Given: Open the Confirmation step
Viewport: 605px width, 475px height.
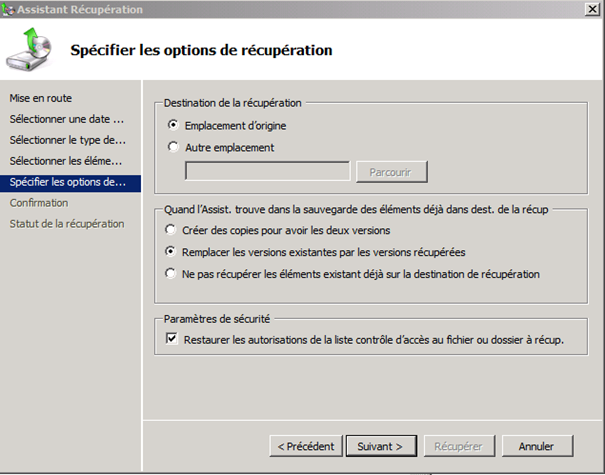Looking at the screenshot, I should [39, 203].
